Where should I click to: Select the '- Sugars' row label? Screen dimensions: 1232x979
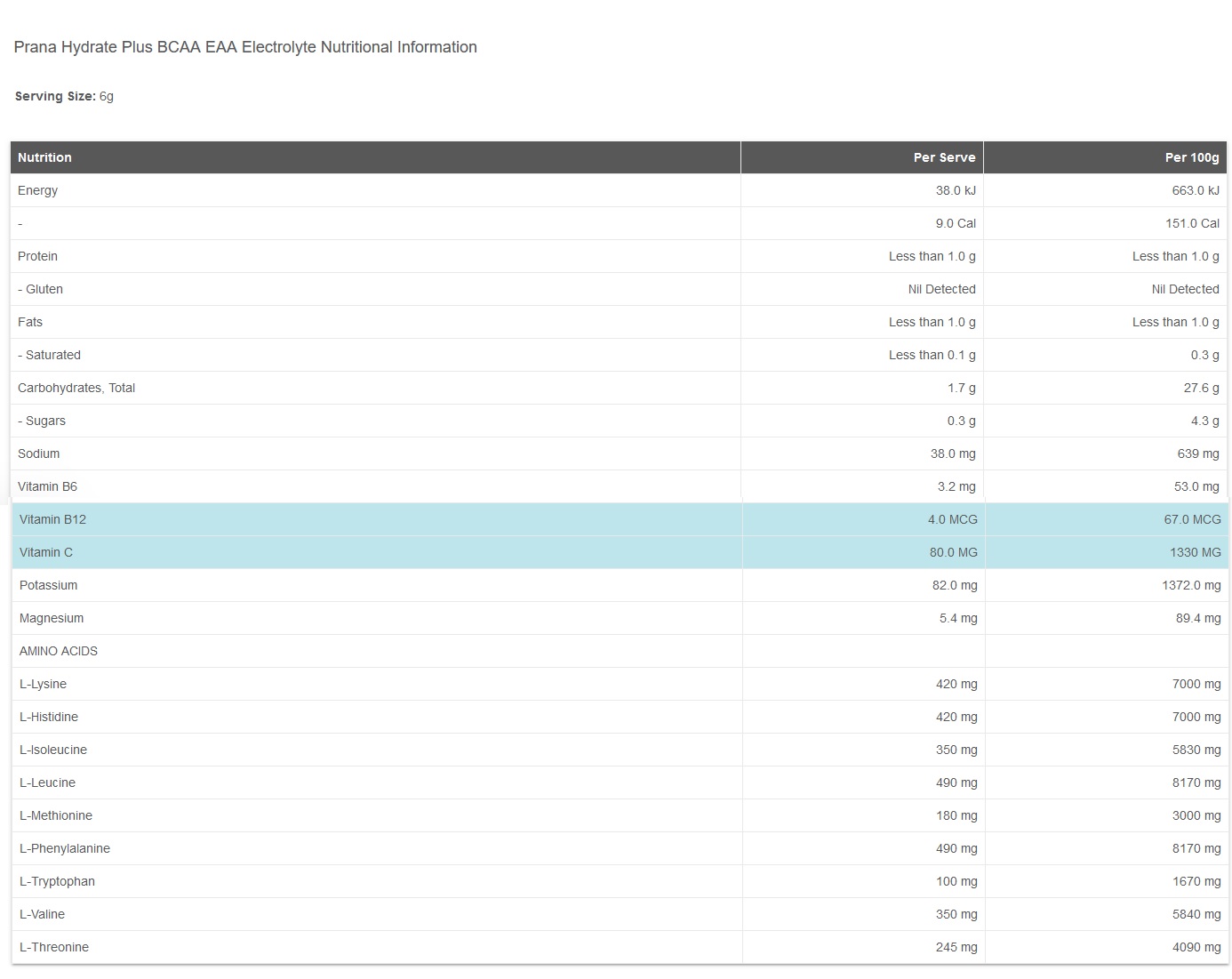click(42, 421)
